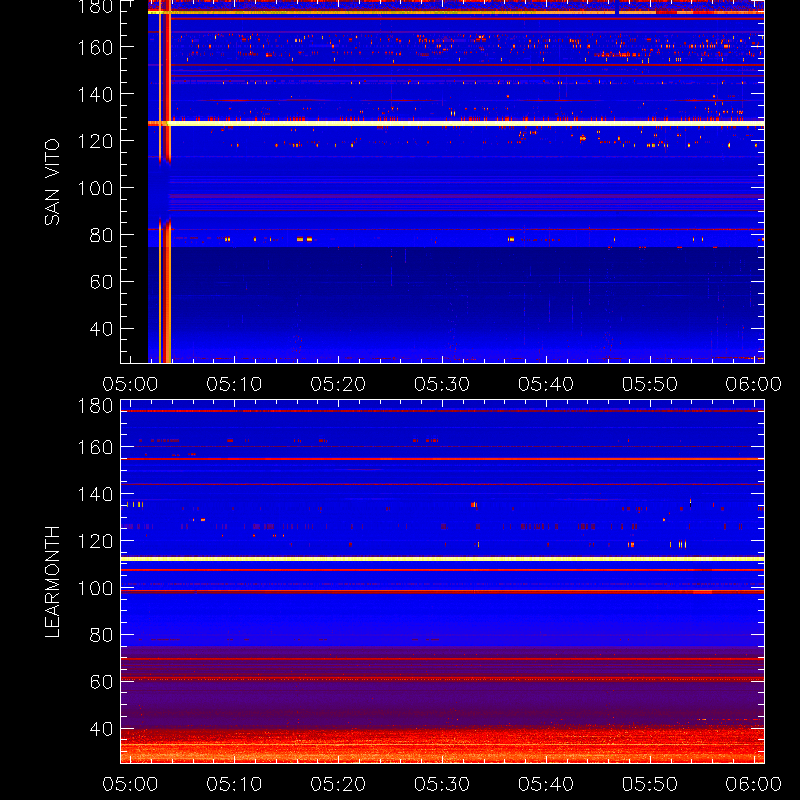Select the 120 frequency label on San Vito plot

pos(95,141)
